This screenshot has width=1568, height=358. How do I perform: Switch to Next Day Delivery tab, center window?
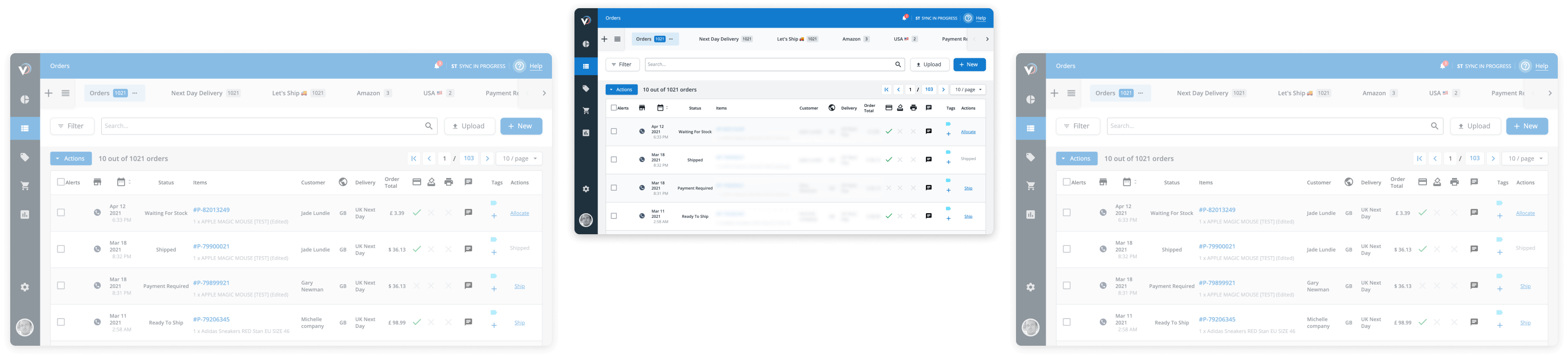point(726,39)
